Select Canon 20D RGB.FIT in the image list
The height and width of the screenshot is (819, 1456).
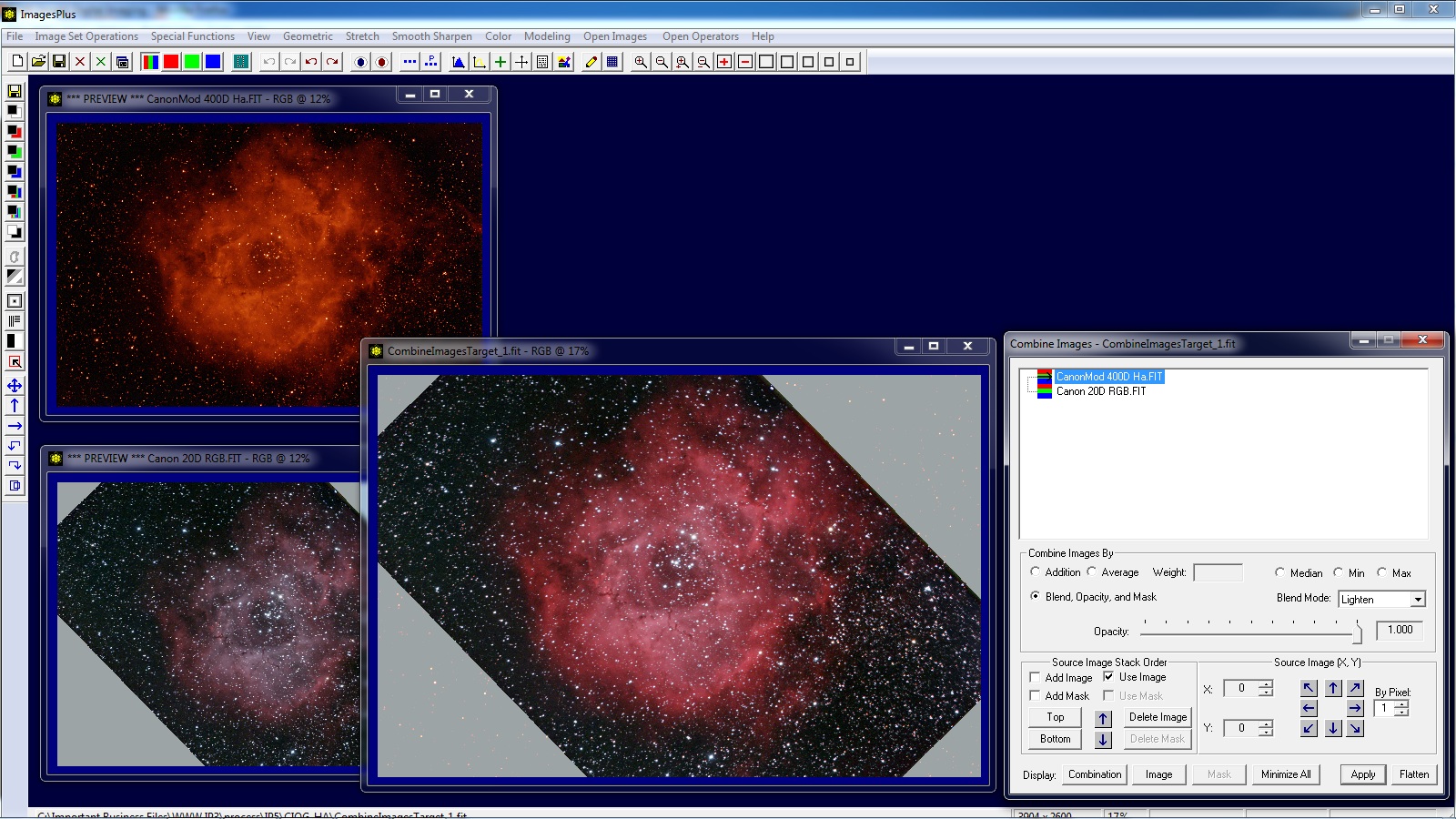pos(1100,391)
